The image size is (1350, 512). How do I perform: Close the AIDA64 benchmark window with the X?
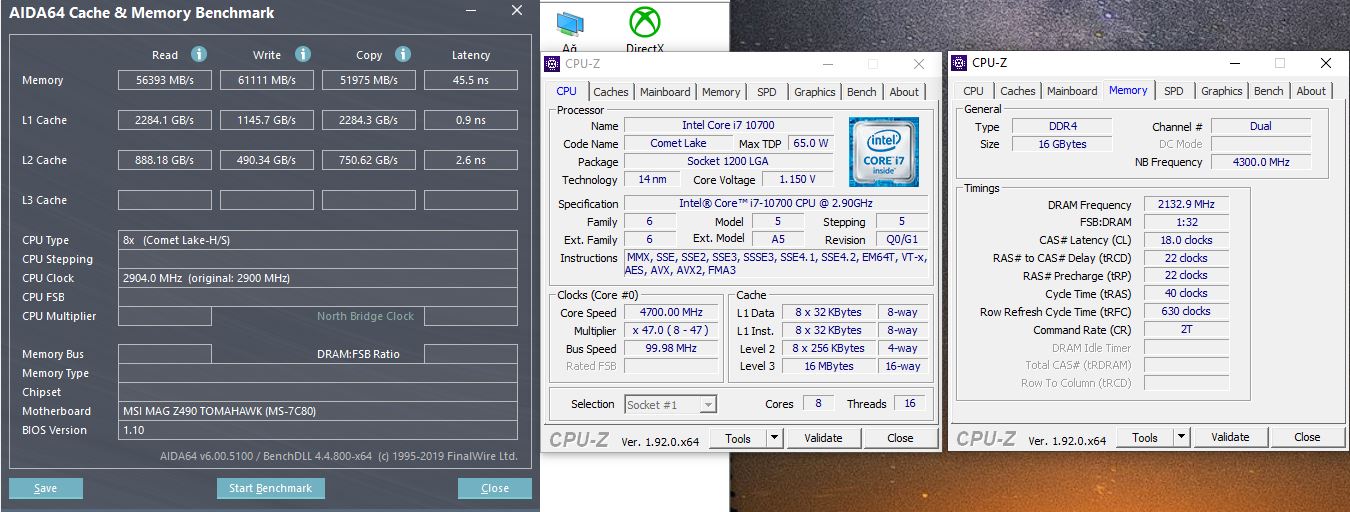coord(516,11)
